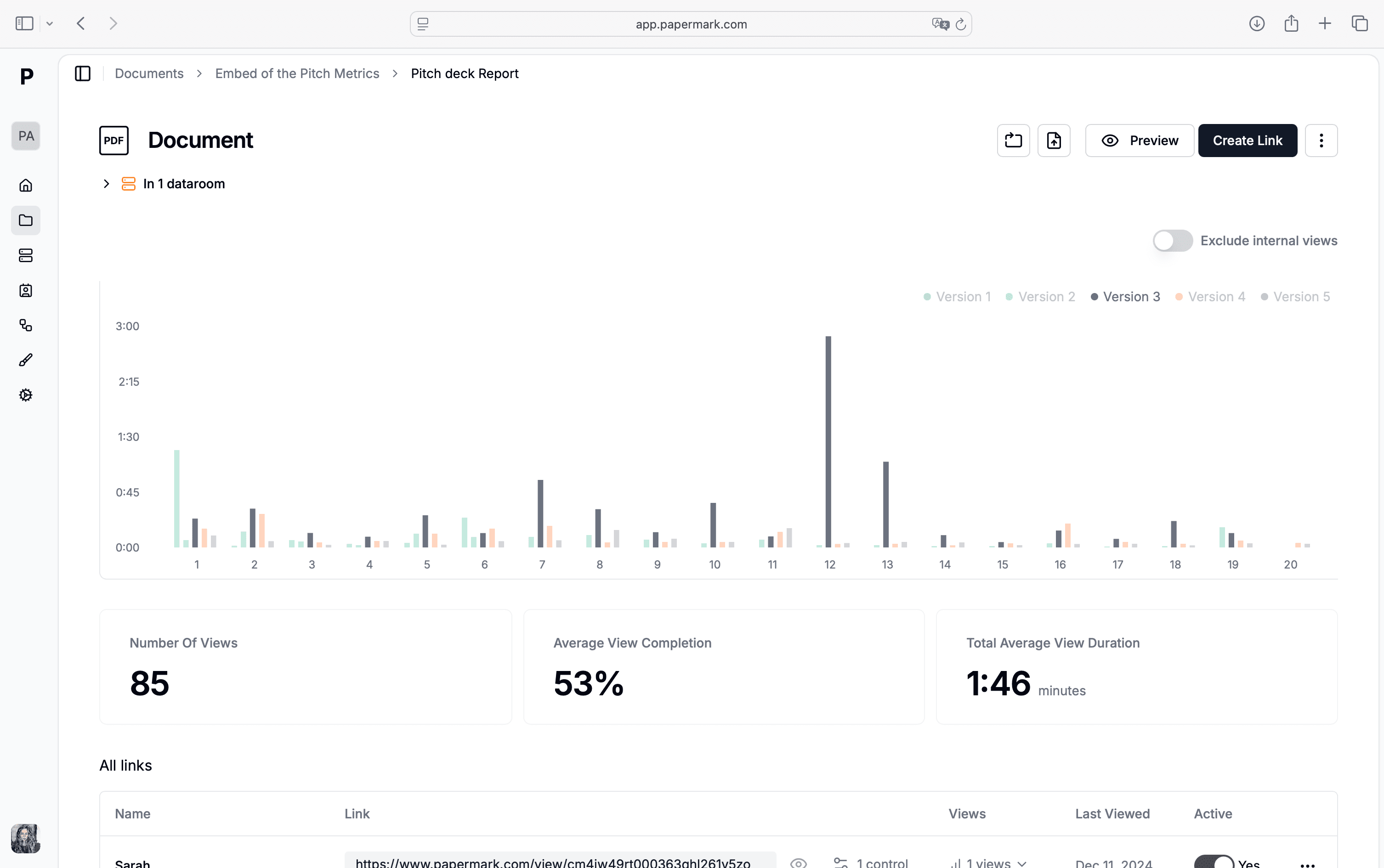
Task: Select the Integrations sidebar icon
Action: point(26,326)
